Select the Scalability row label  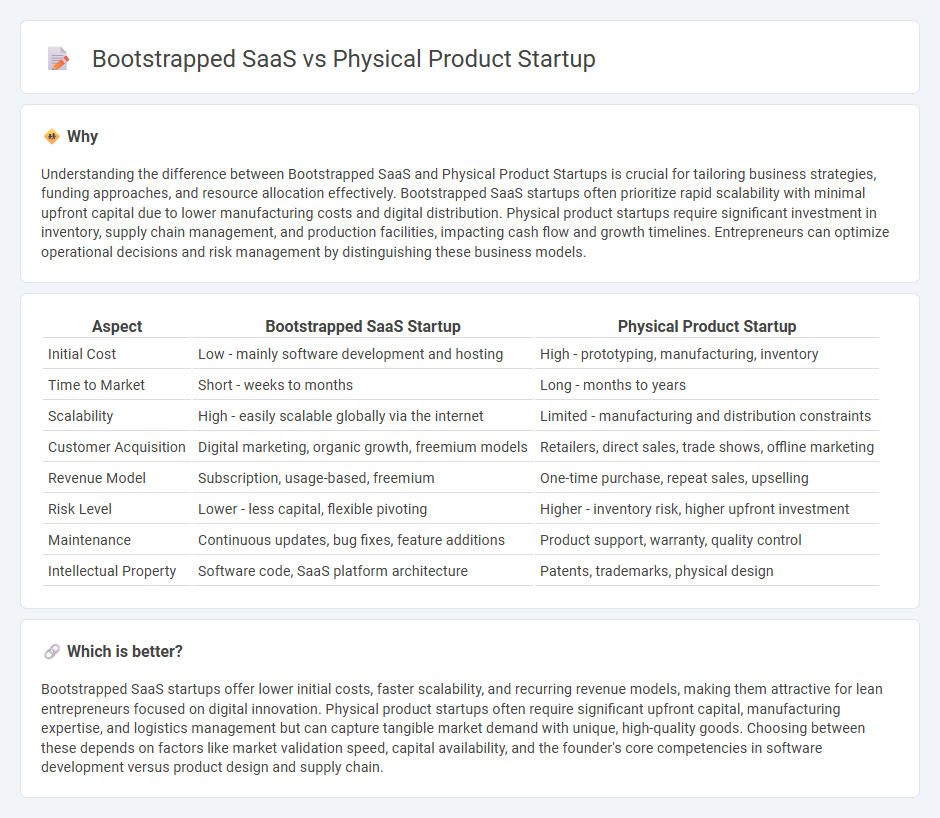(80, 416)
